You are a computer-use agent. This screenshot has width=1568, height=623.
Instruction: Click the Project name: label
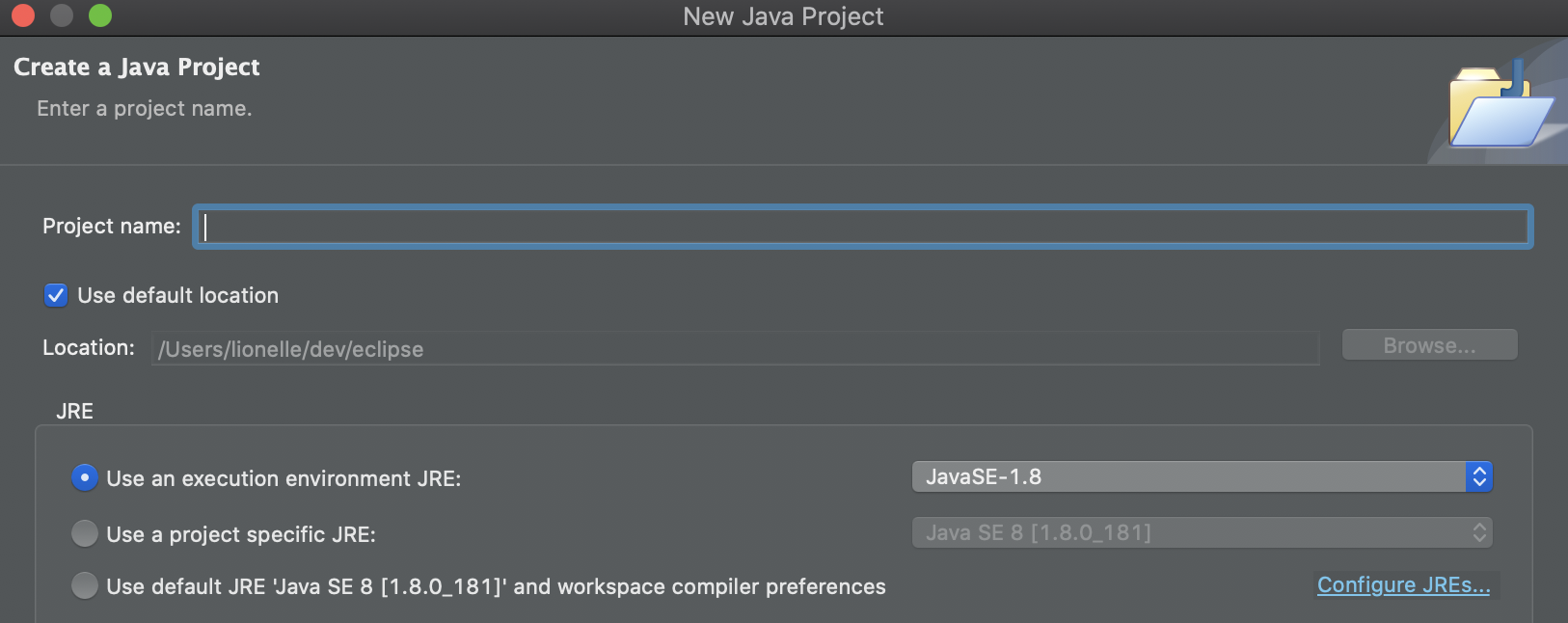[112, 226]
